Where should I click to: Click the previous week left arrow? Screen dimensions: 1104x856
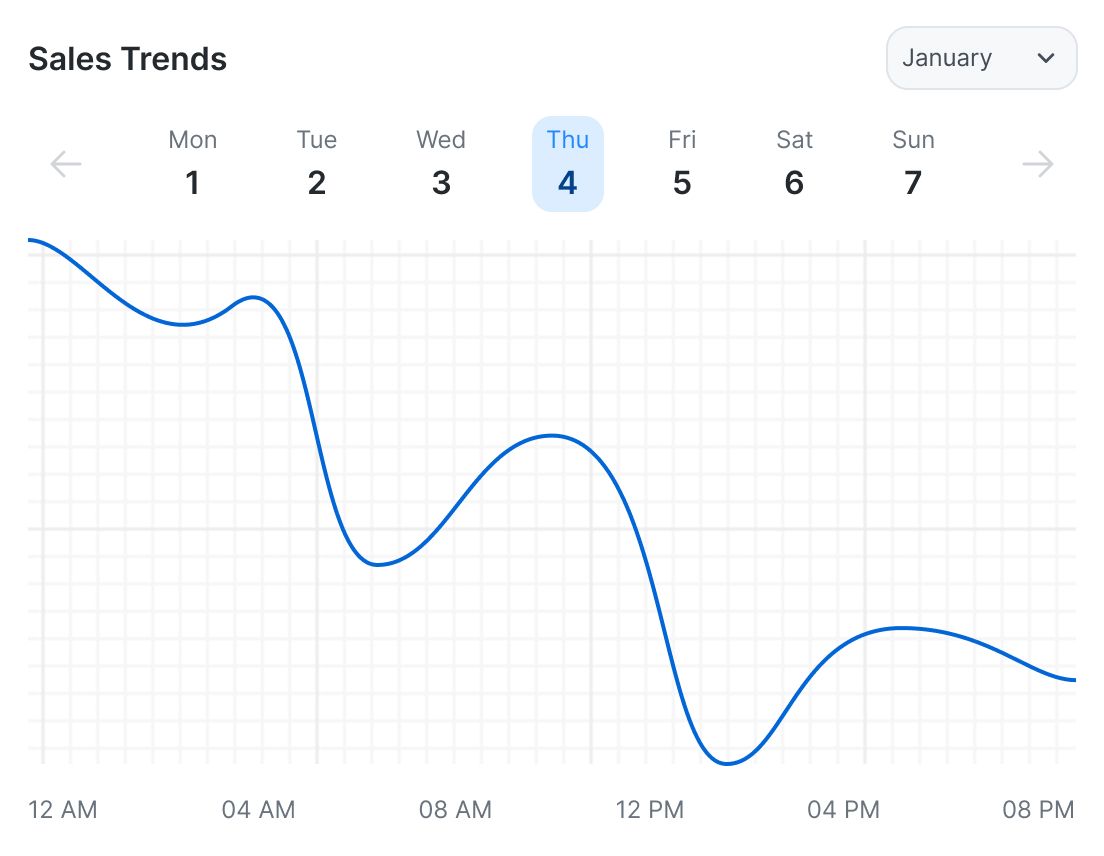(66, 164)
